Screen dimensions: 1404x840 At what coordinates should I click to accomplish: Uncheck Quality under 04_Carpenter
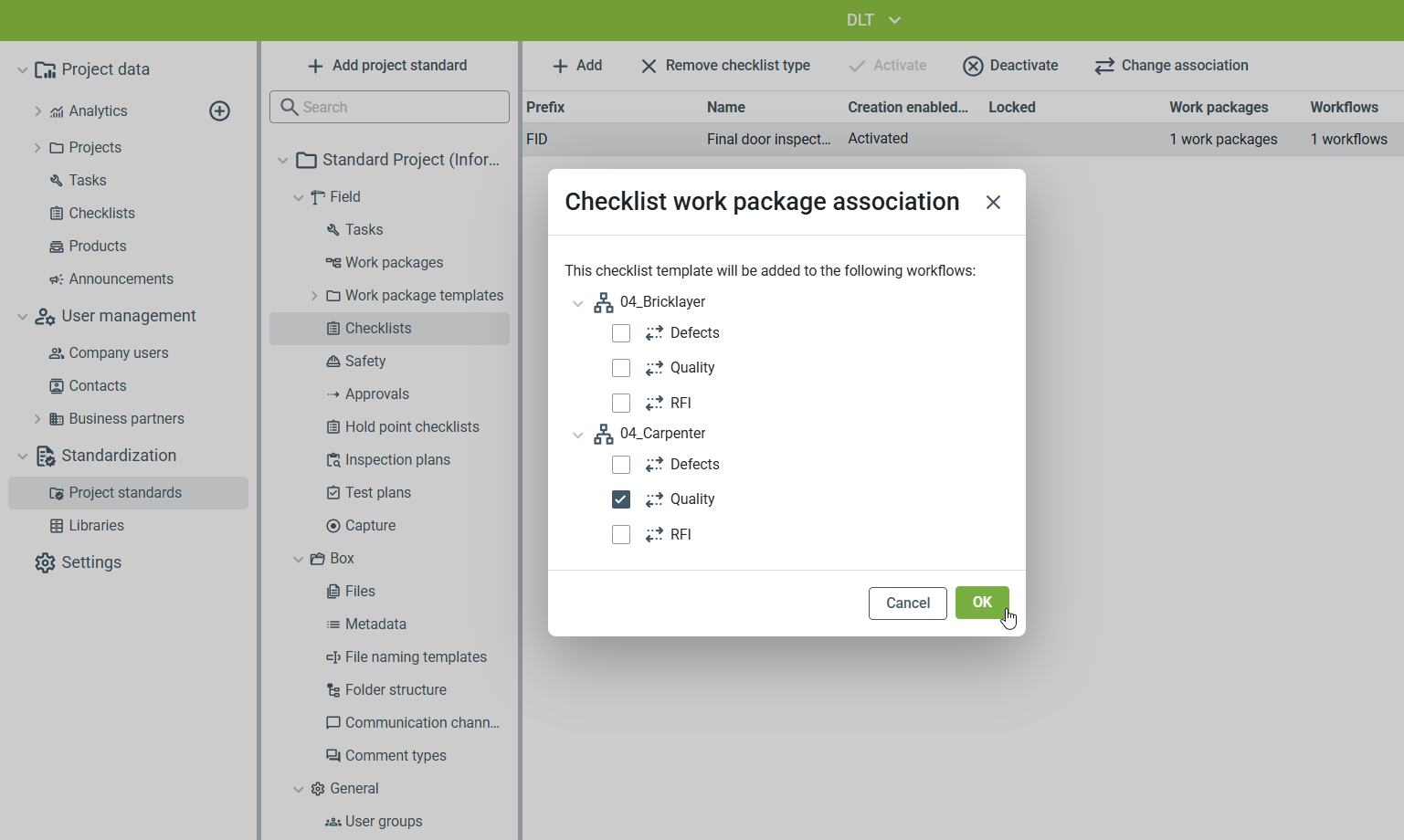coord(621,499)
